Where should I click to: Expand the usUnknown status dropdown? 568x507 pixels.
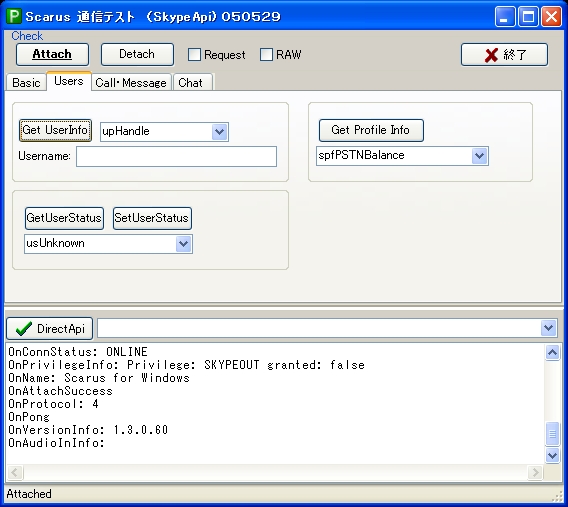pos(184,244)
